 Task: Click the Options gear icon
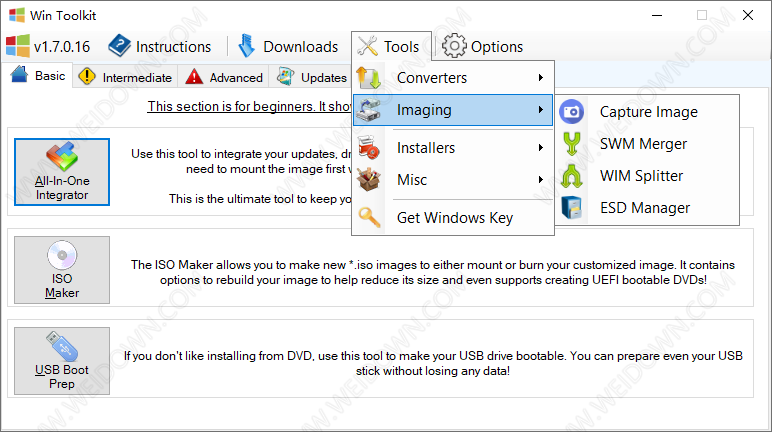[453, 46]
